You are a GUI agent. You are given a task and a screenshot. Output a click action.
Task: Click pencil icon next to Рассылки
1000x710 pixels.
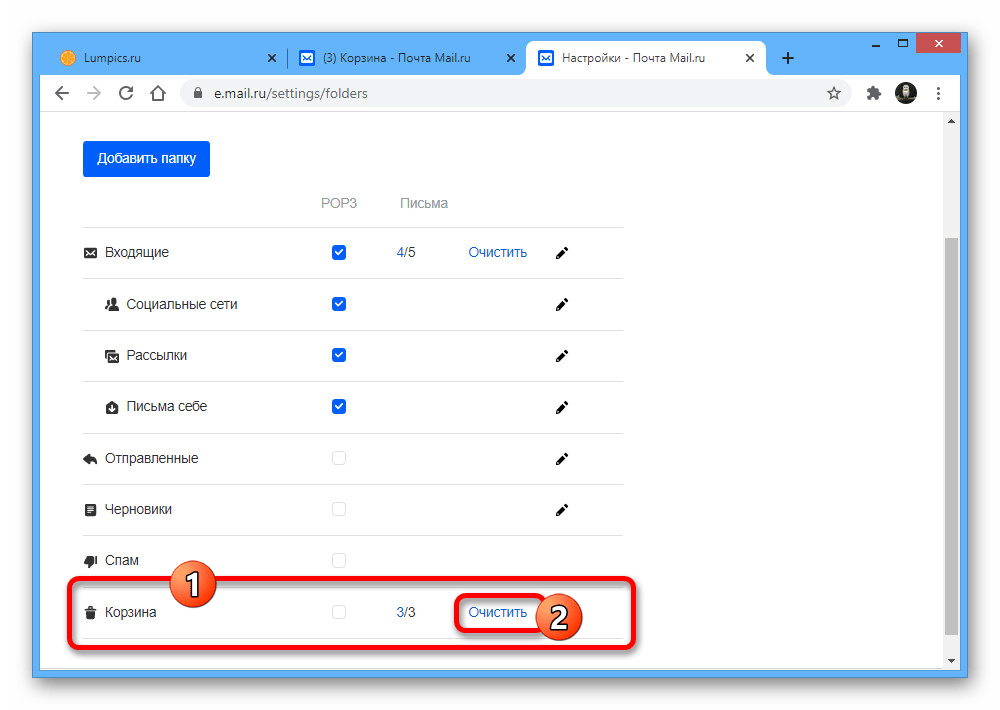(x=562, y=356)
